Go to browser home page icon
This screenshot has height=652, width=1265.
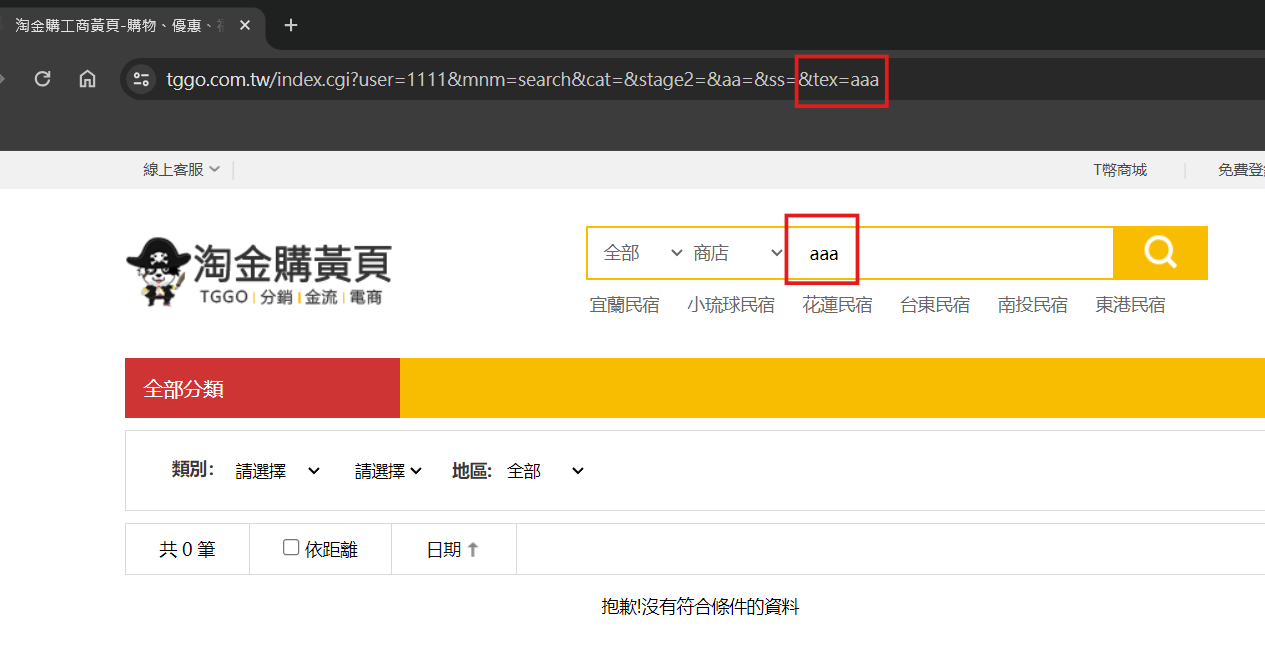pyautogui.click(x=88, y=79)
